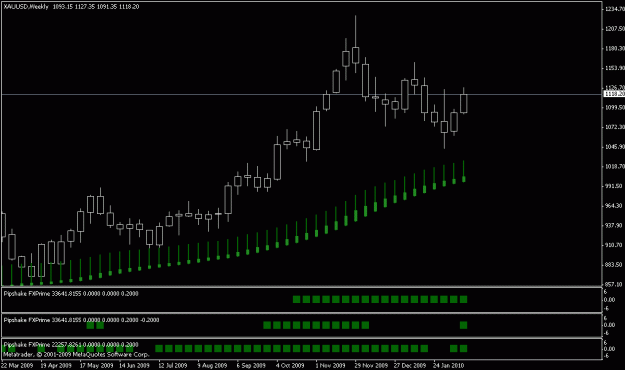The width and height of the screenshot is (625, 370).
Task: Click the 29 Nov 2009 date label
Action: 371,365
